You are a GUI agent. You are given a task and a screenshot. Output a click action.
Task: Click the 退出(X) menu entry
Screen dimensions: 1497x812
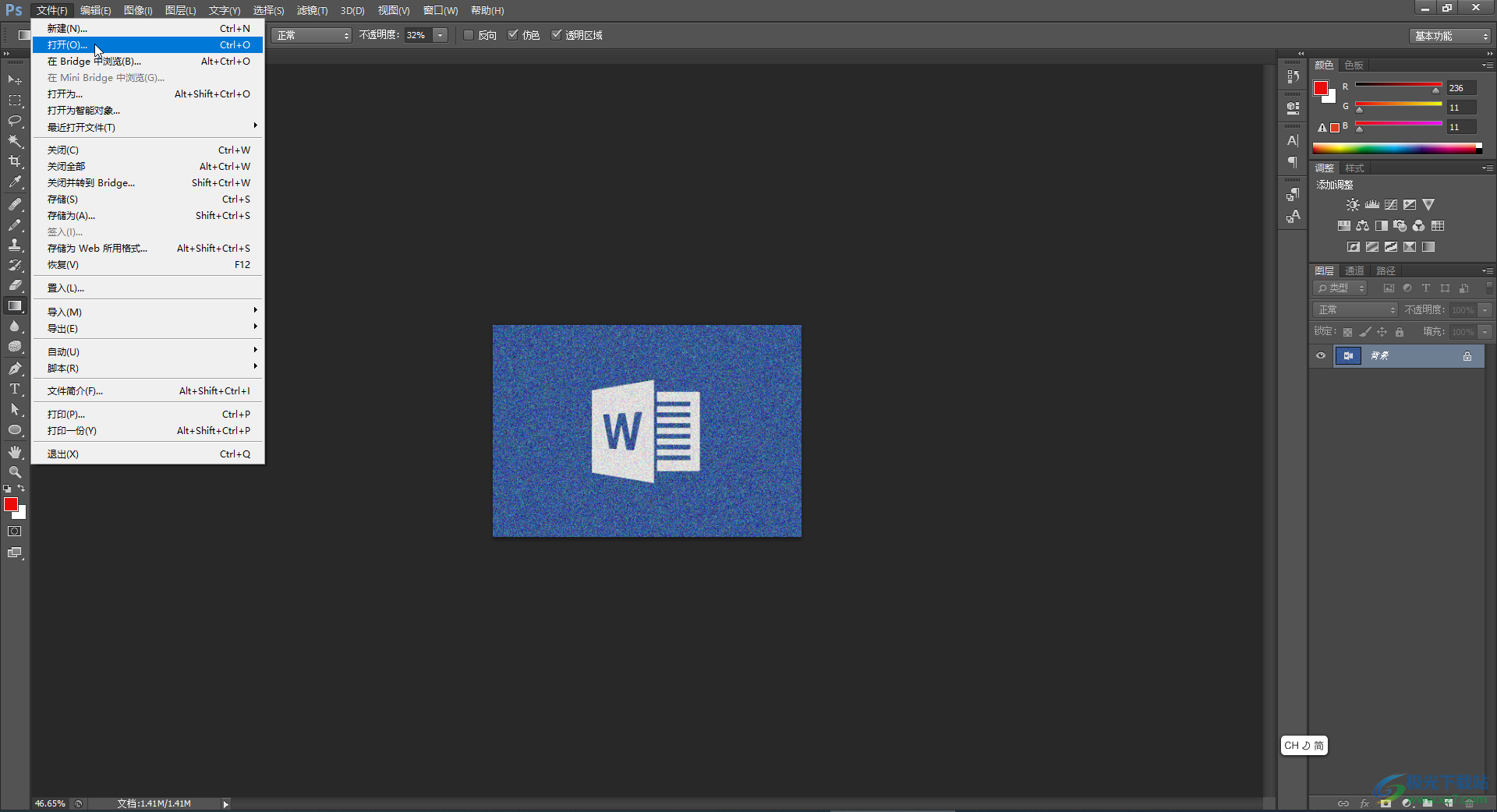(147, 454)
